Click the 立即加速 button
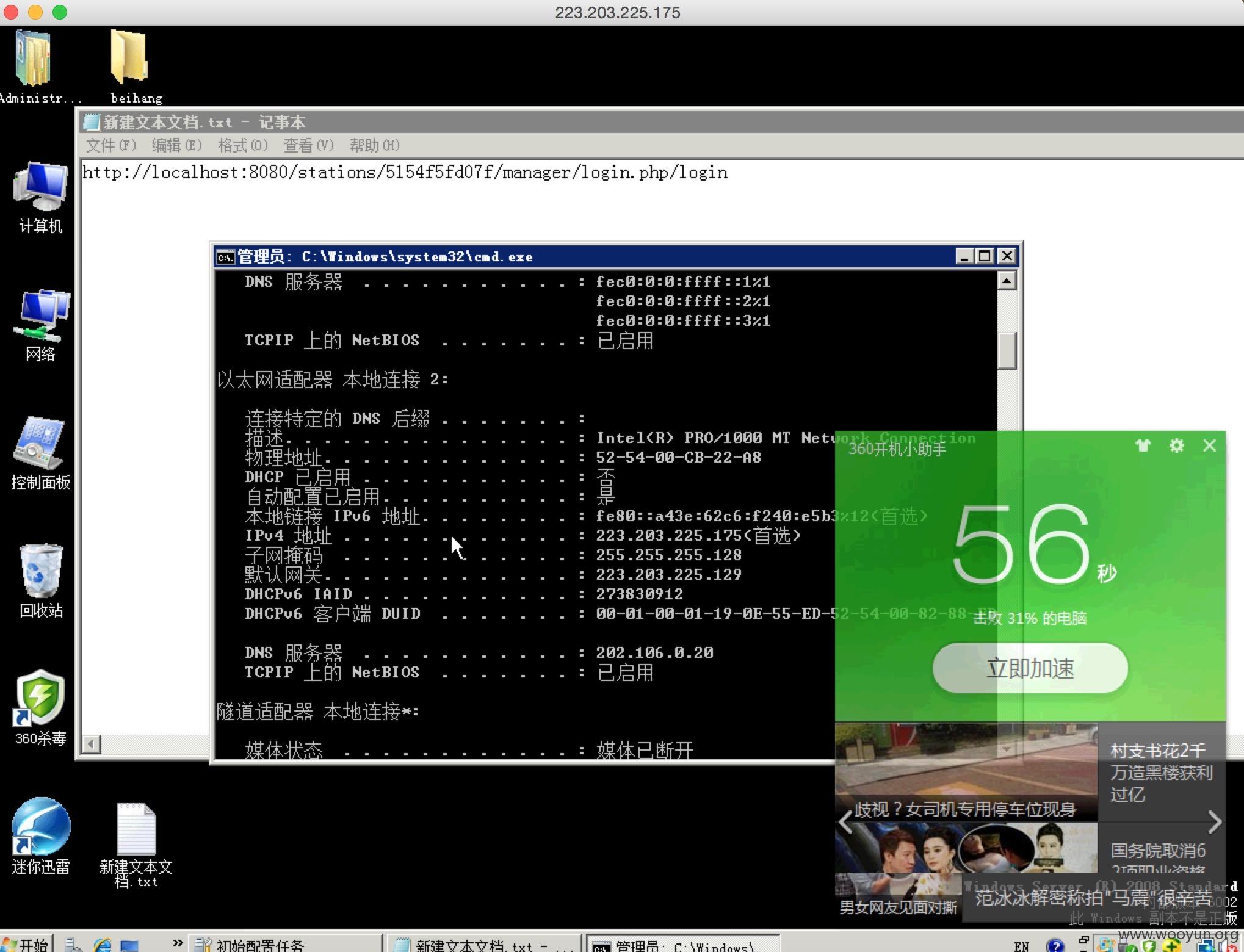 (x=1030, y=668)
